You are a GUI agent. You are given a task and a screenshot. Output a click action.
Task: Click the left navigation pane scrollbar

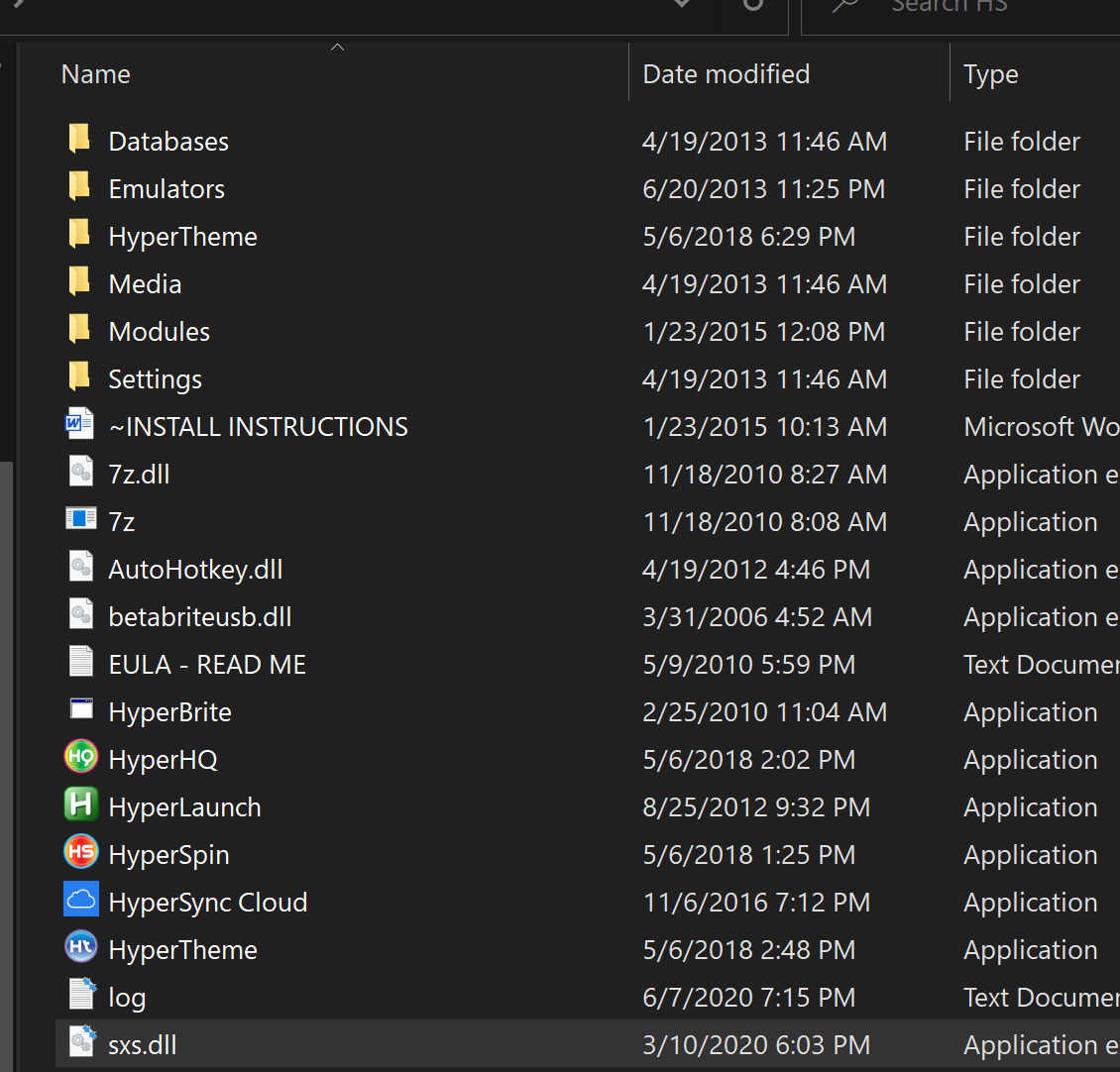click(6, 764)
